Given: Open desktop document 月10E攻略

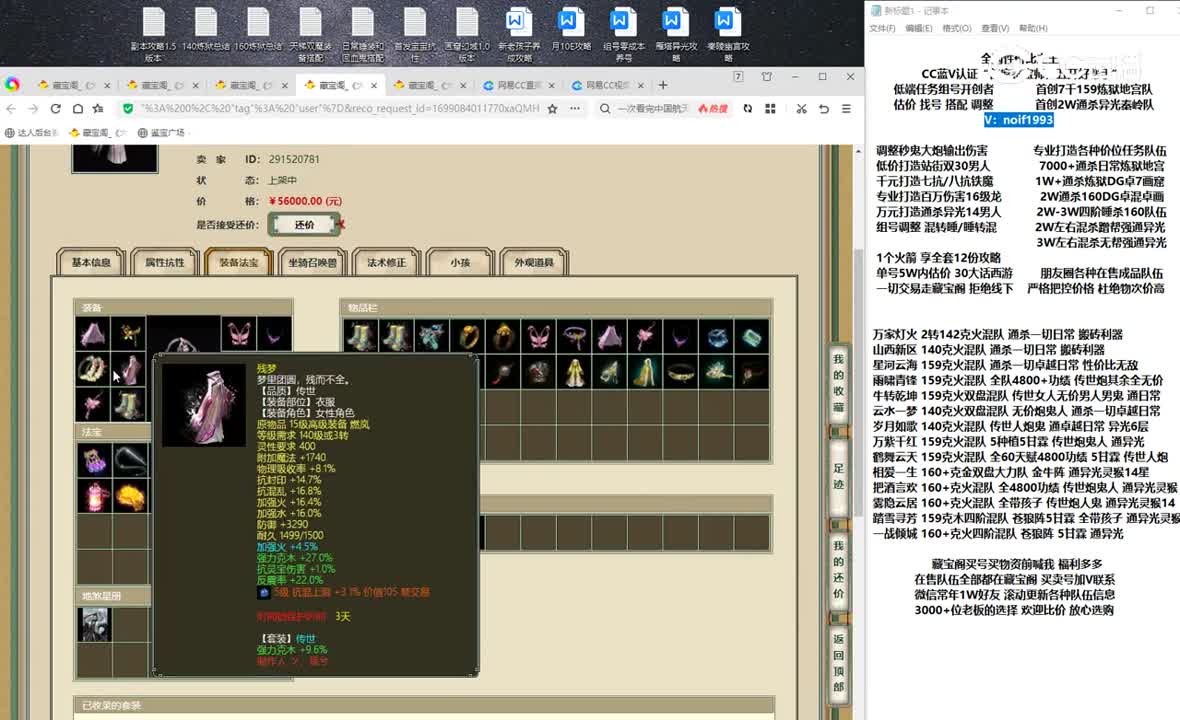Looking at the screenshot, I should (570, 30).
